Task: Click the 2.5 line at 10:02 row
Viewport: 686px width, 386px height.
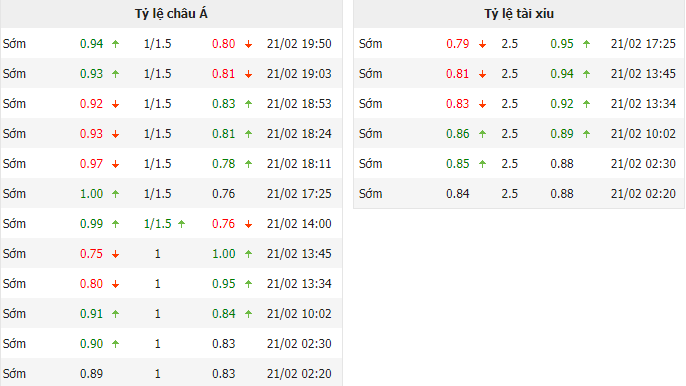Action: (x=510, y=134)
